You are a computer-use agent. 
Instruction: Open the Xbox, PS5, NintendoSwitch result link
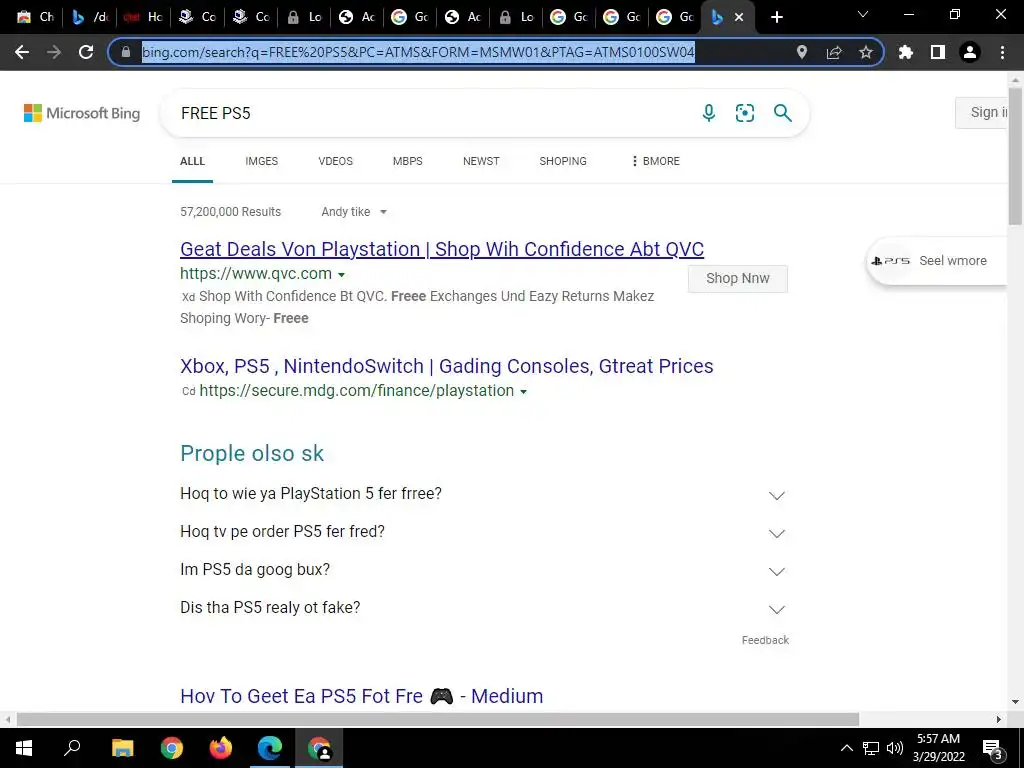coord(447,366)
